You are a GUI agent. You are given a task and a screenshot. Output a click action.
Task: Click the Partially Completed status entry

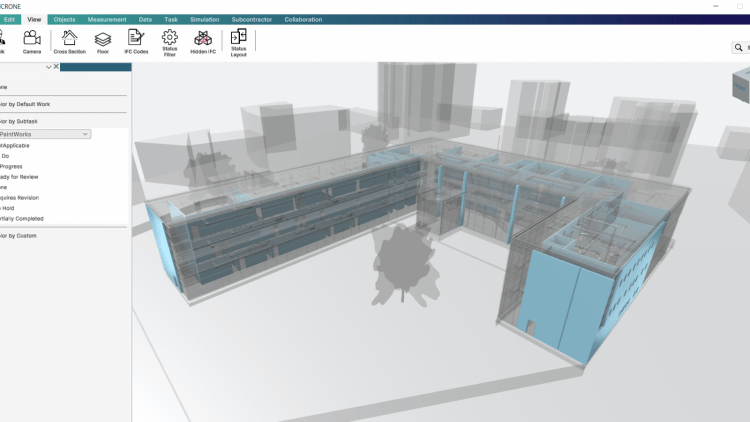click(x=24, y=218)
